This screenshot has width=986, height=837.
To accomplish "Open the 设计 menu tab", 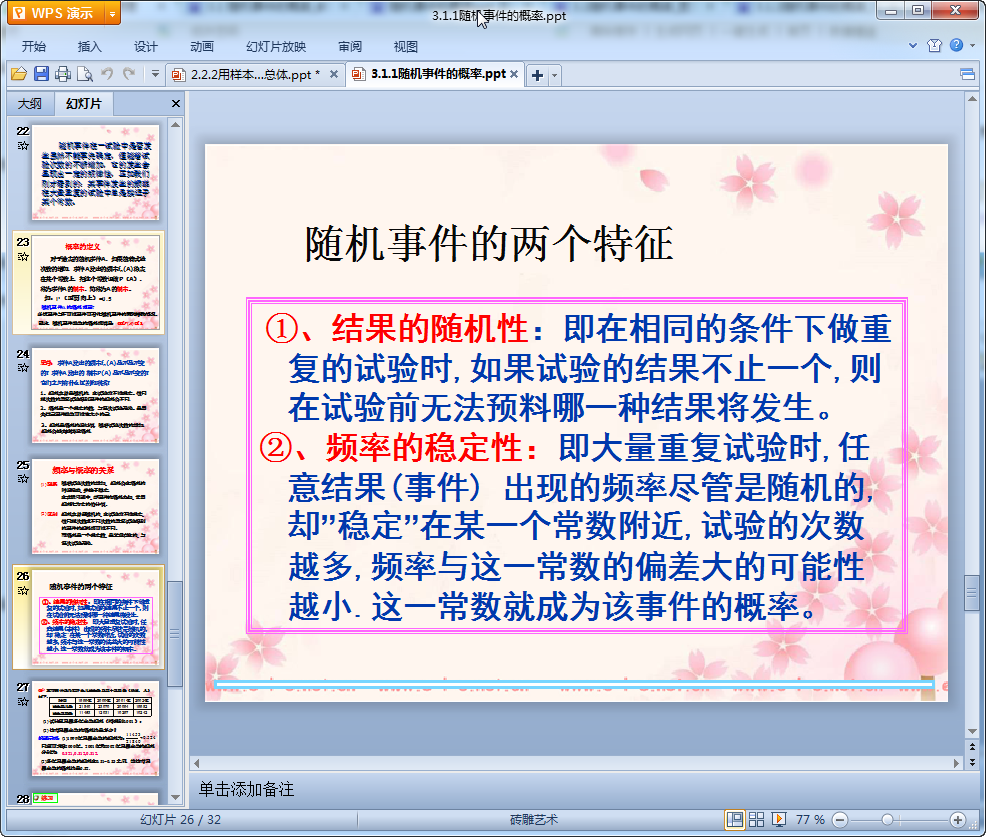I will (145, 47).
